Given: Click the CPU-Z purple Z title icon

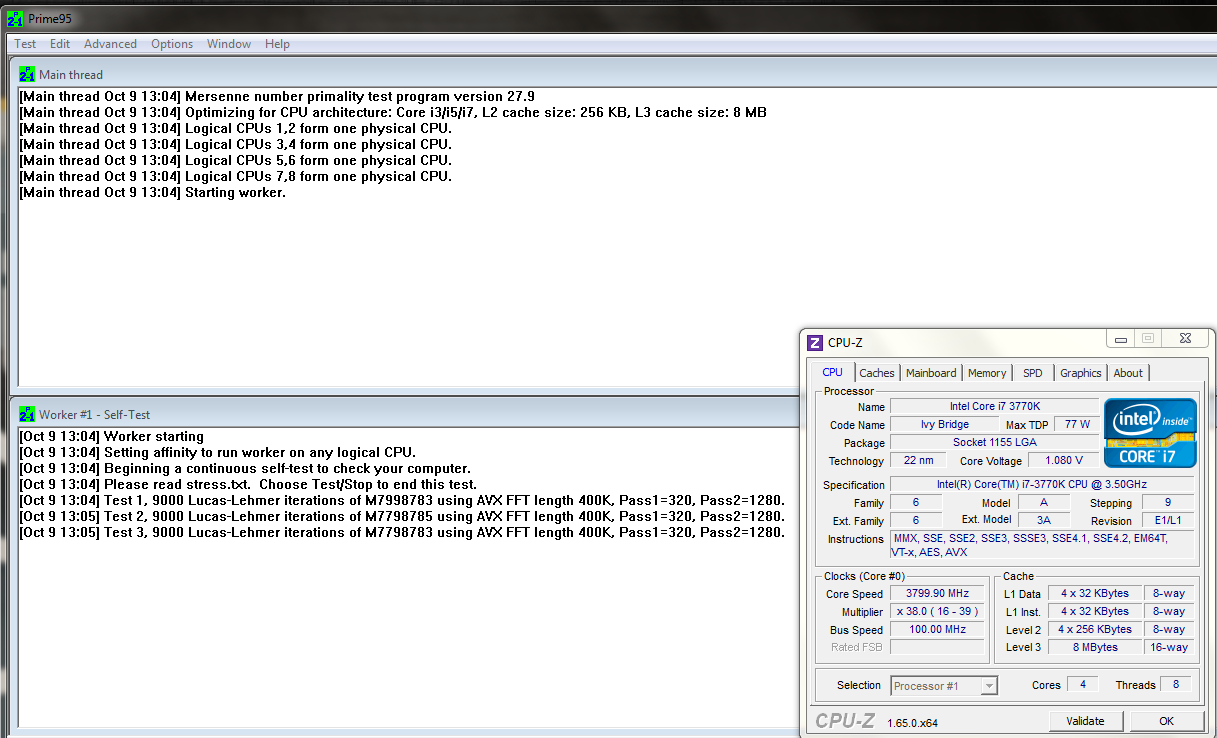Looking at the screenshot, I should pos(815,343).
